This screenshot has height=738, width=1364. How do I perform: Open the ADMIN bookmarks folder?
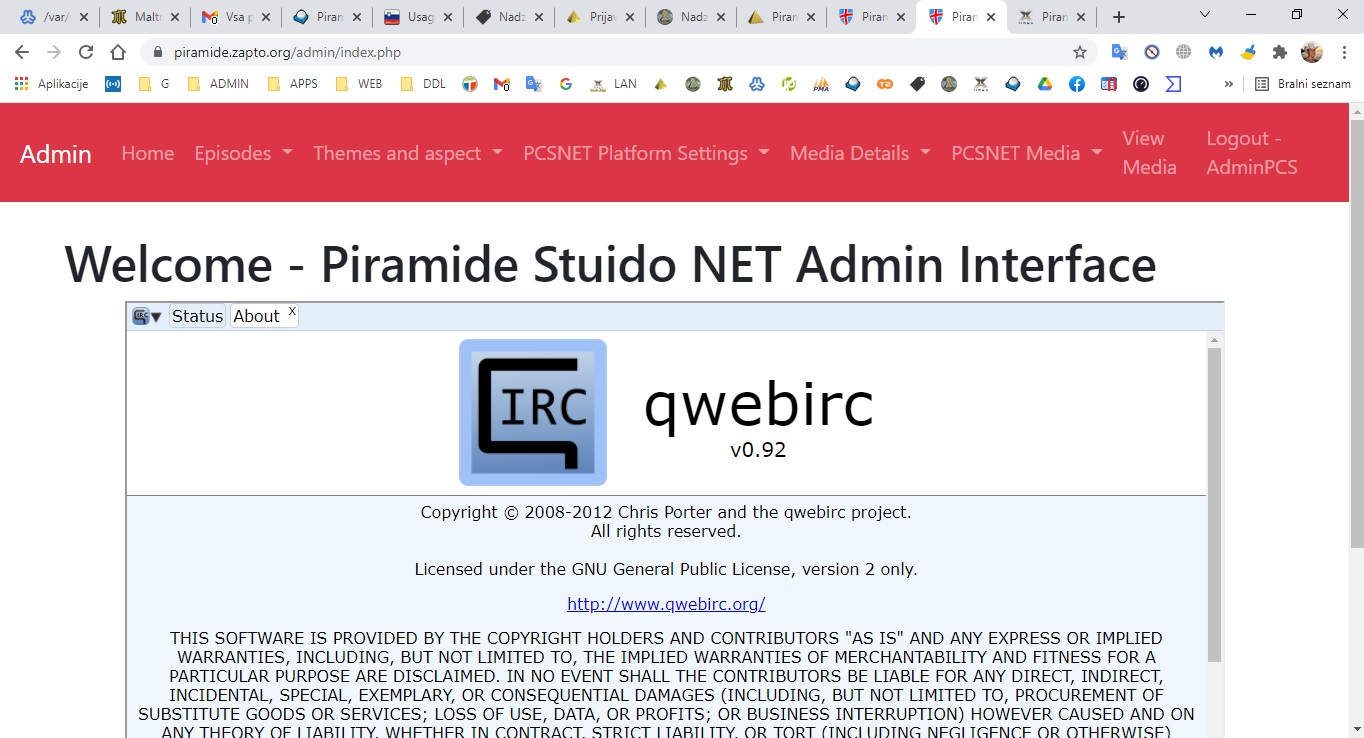(x=219, y=84)
